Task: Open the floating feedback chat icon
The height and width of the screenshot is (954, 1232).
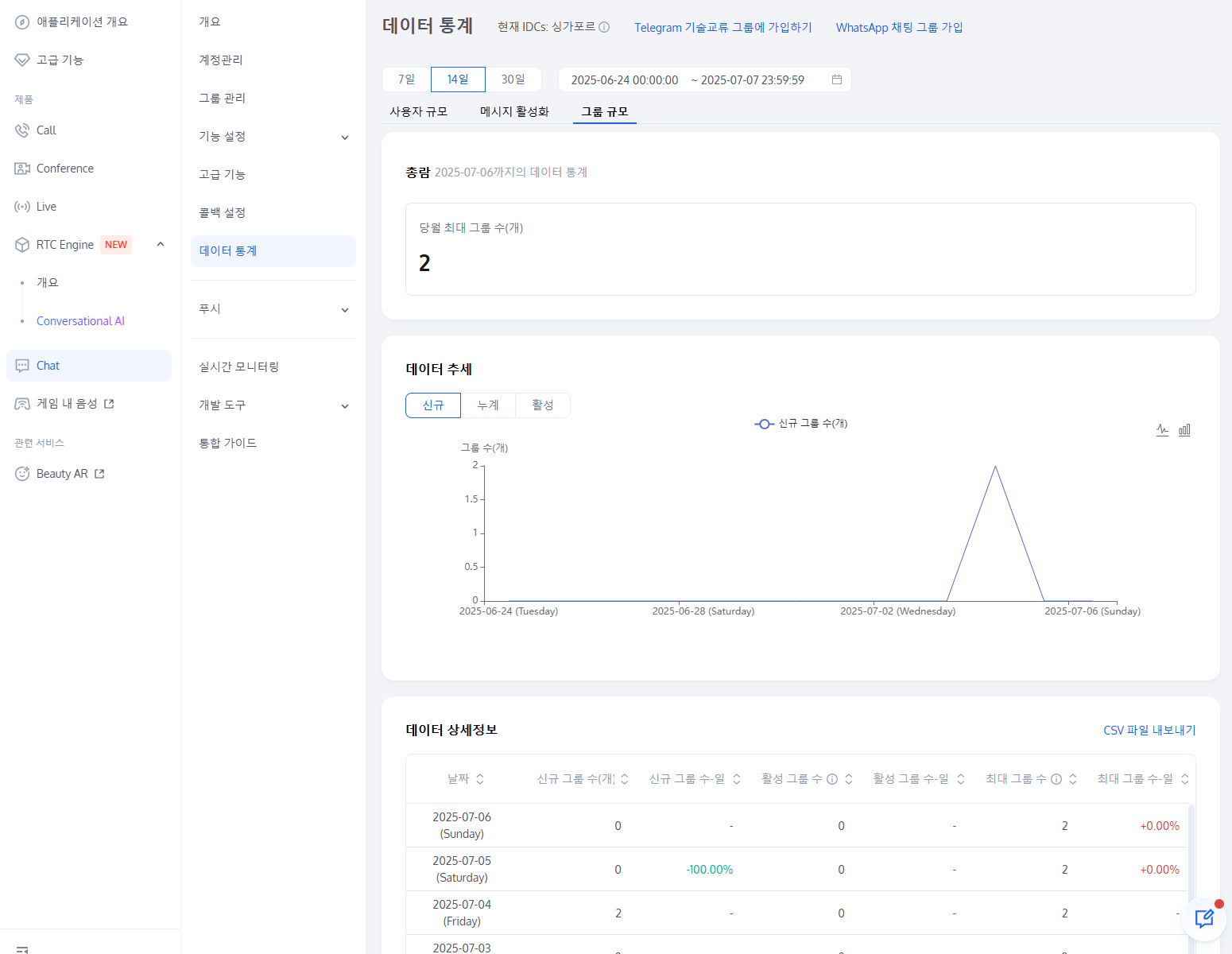Action: [x=1203, y=919]
